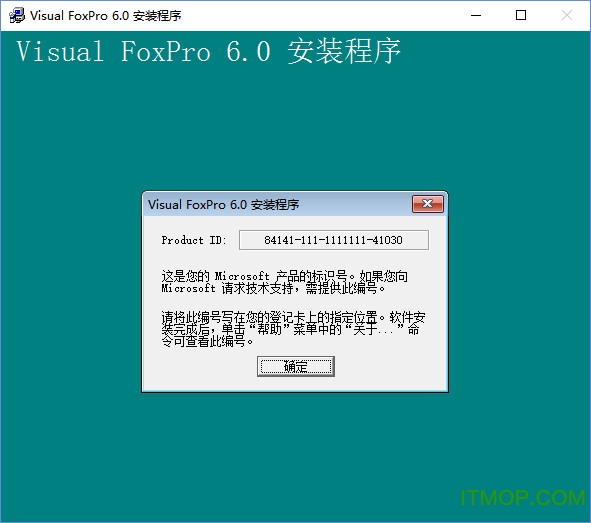Image resolution: width=591 pixels, height=523 pixels.
Task: Select the Product ID field showing 84141-111-1111111-41030
Action: tap(334, 240)
